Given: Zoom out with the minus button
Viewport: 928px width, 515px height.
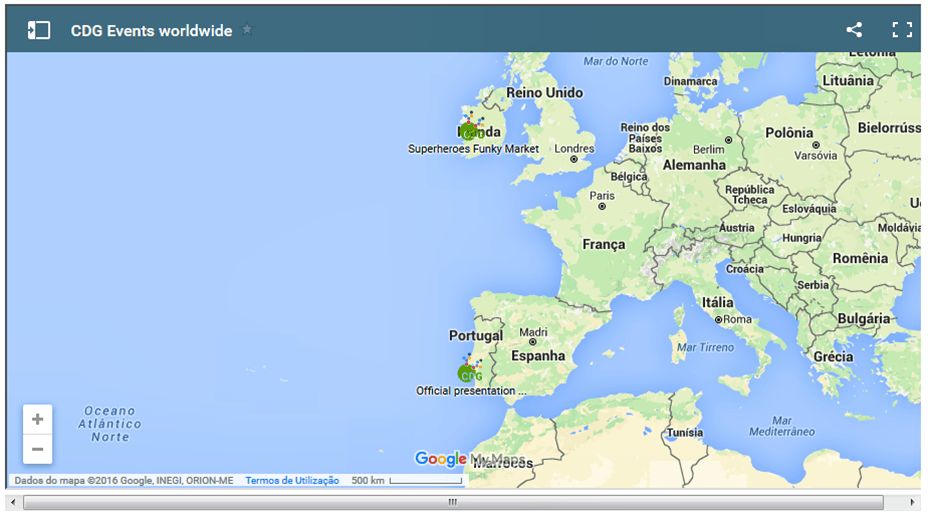Looking at the screenshot, I should (38, 449).
